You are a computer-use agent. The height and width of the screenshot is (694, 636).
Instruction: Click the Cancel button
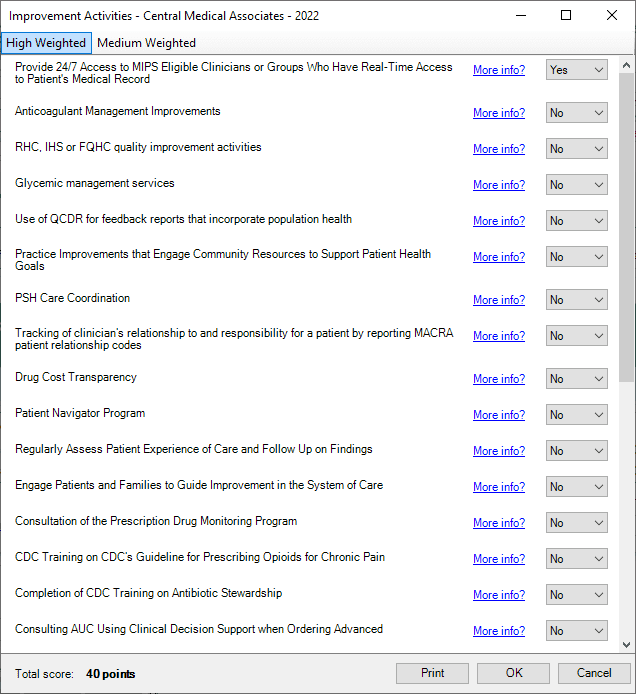coord(594,673)
